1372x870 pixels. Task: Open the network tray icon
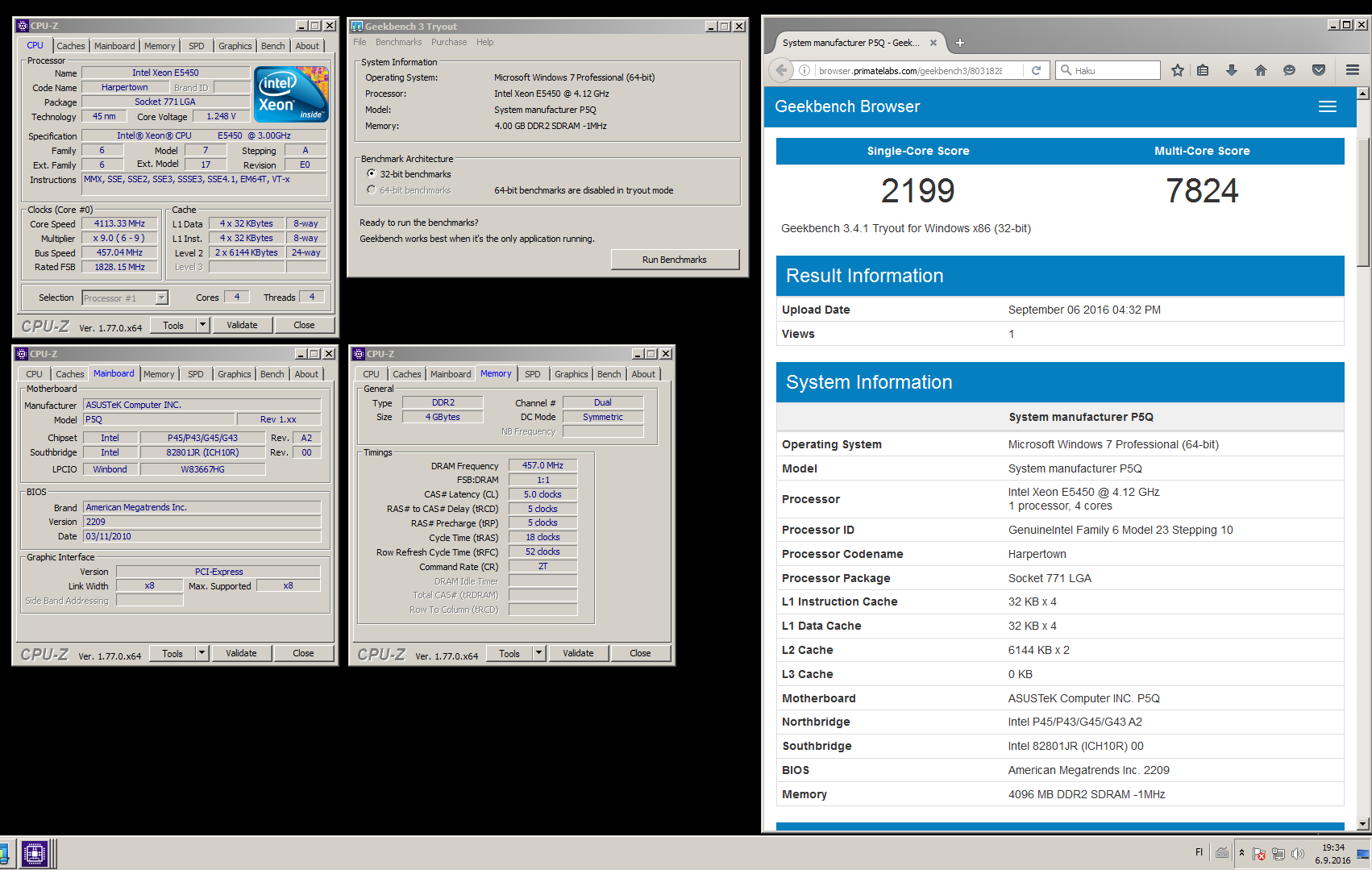pyautogui.click(x=1278, y=853)
